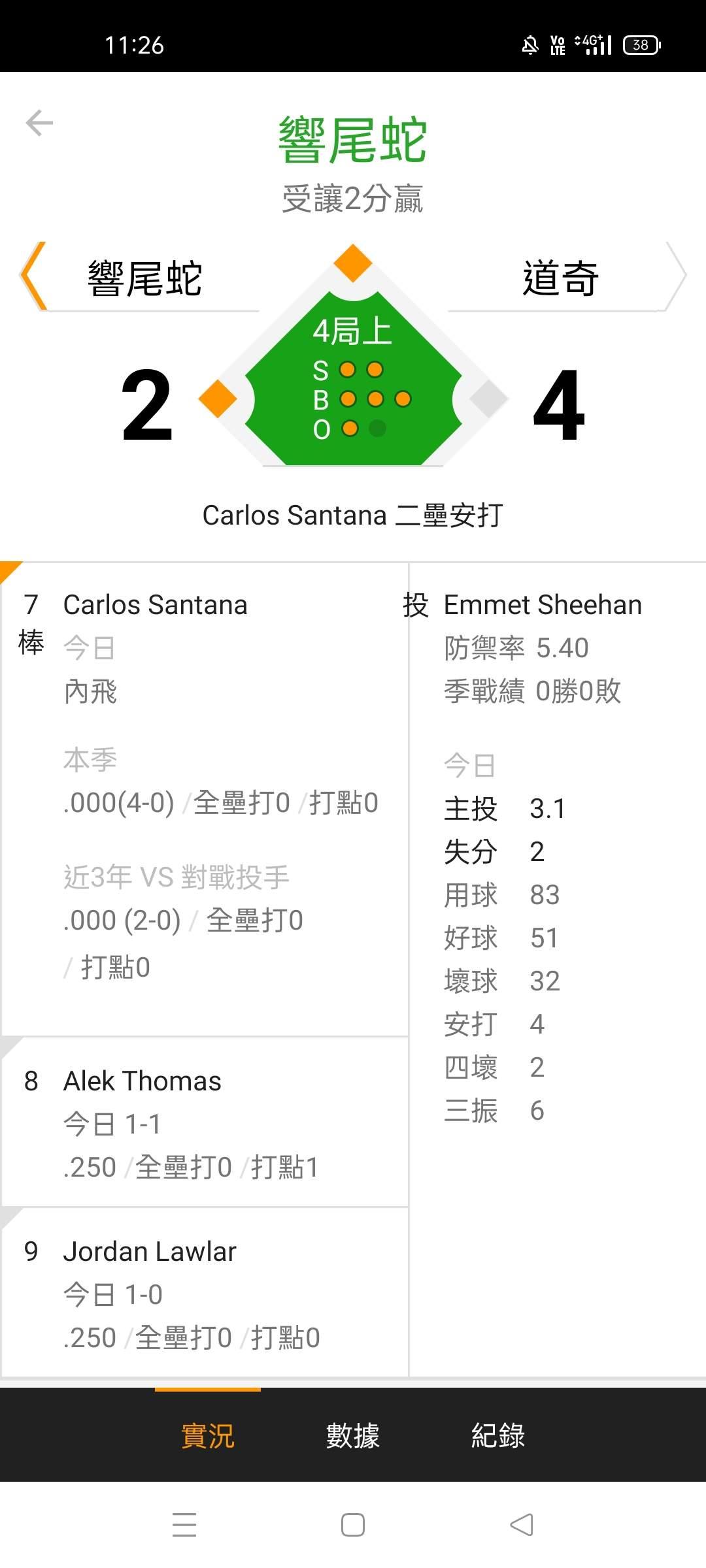This screenshot has height=1568, width=706.
Task: Open the 紀錄 tab
Action: [498, 1435]
